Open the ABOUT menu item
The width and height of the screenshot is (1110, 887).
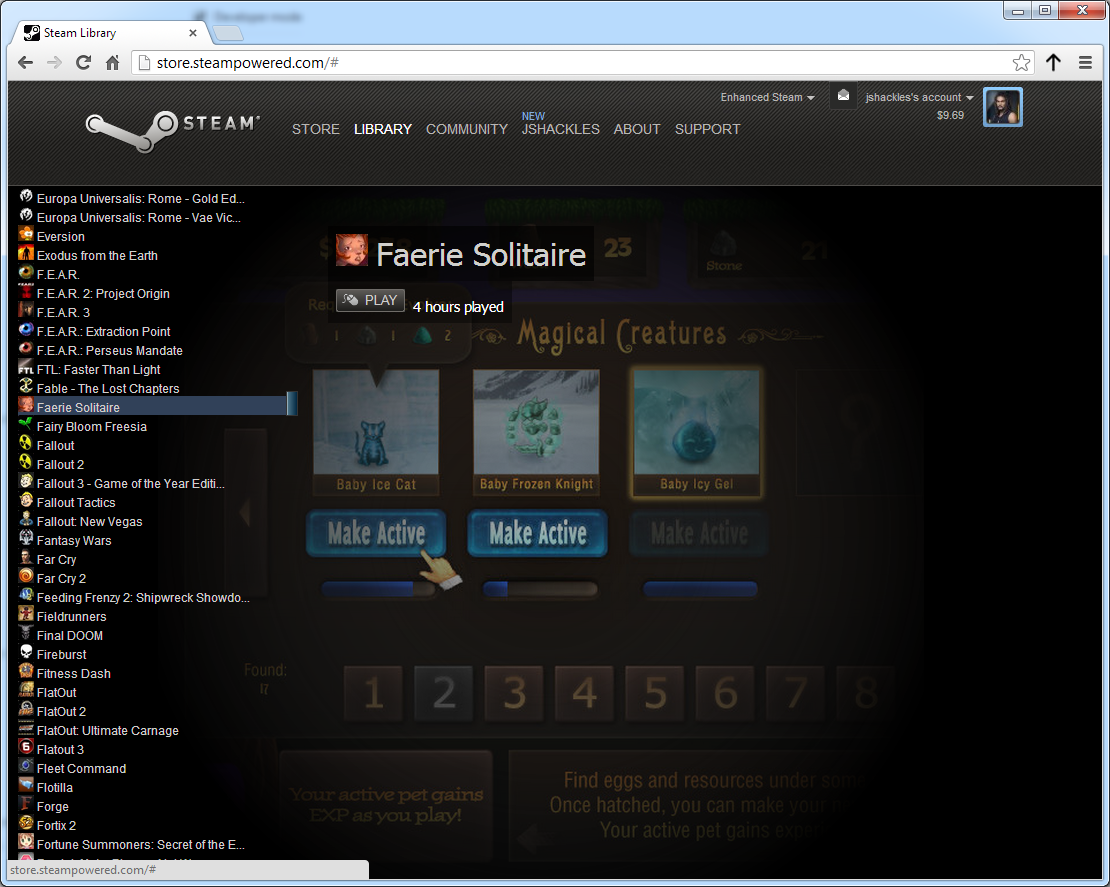[x=637, y=130]
